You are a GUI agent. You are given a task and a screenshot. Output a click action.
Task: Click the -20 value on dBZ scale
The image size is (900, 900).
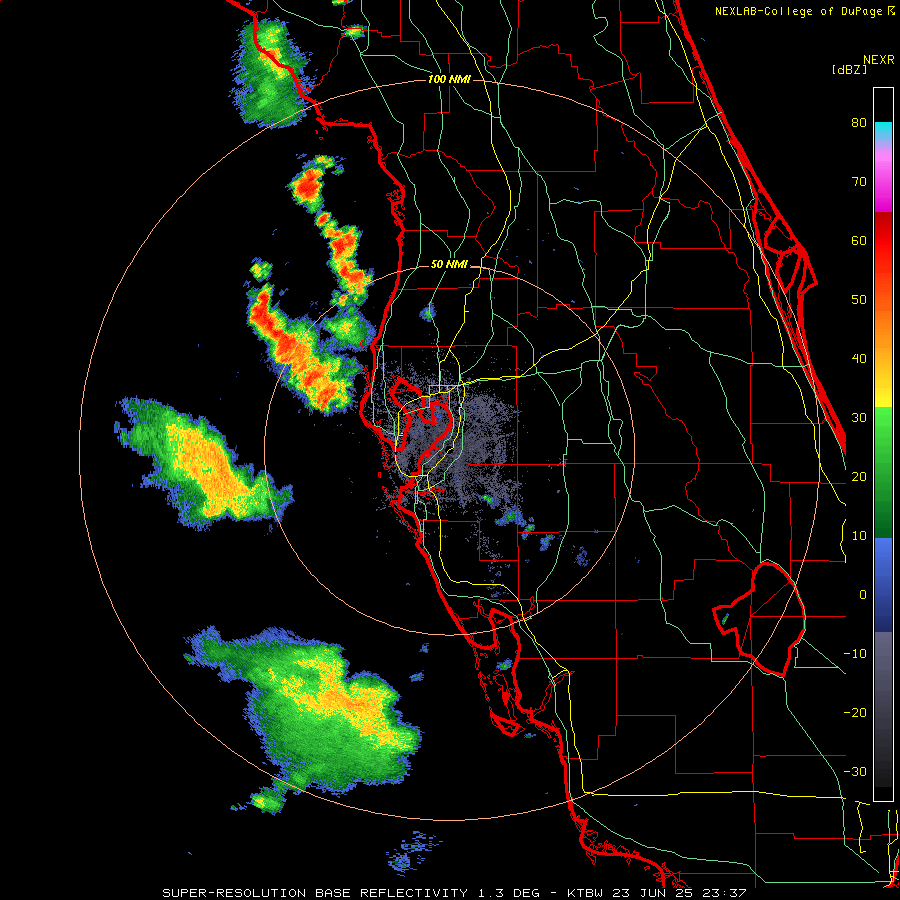coord(855,712)
